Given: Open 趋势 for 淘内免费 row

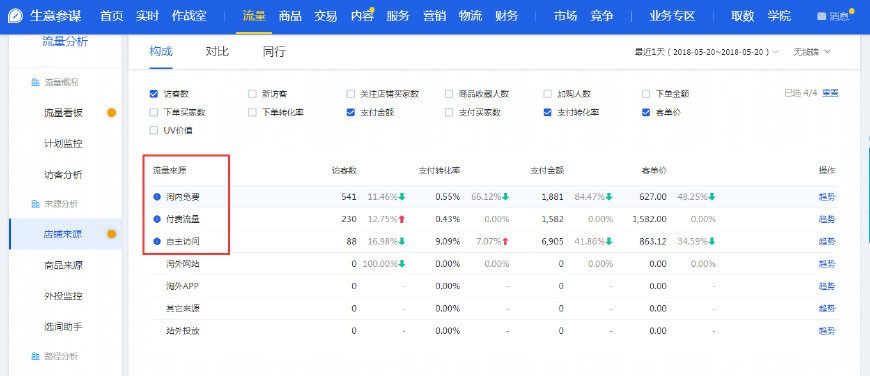Looking at the screenshot, I should tap(827, 197).
